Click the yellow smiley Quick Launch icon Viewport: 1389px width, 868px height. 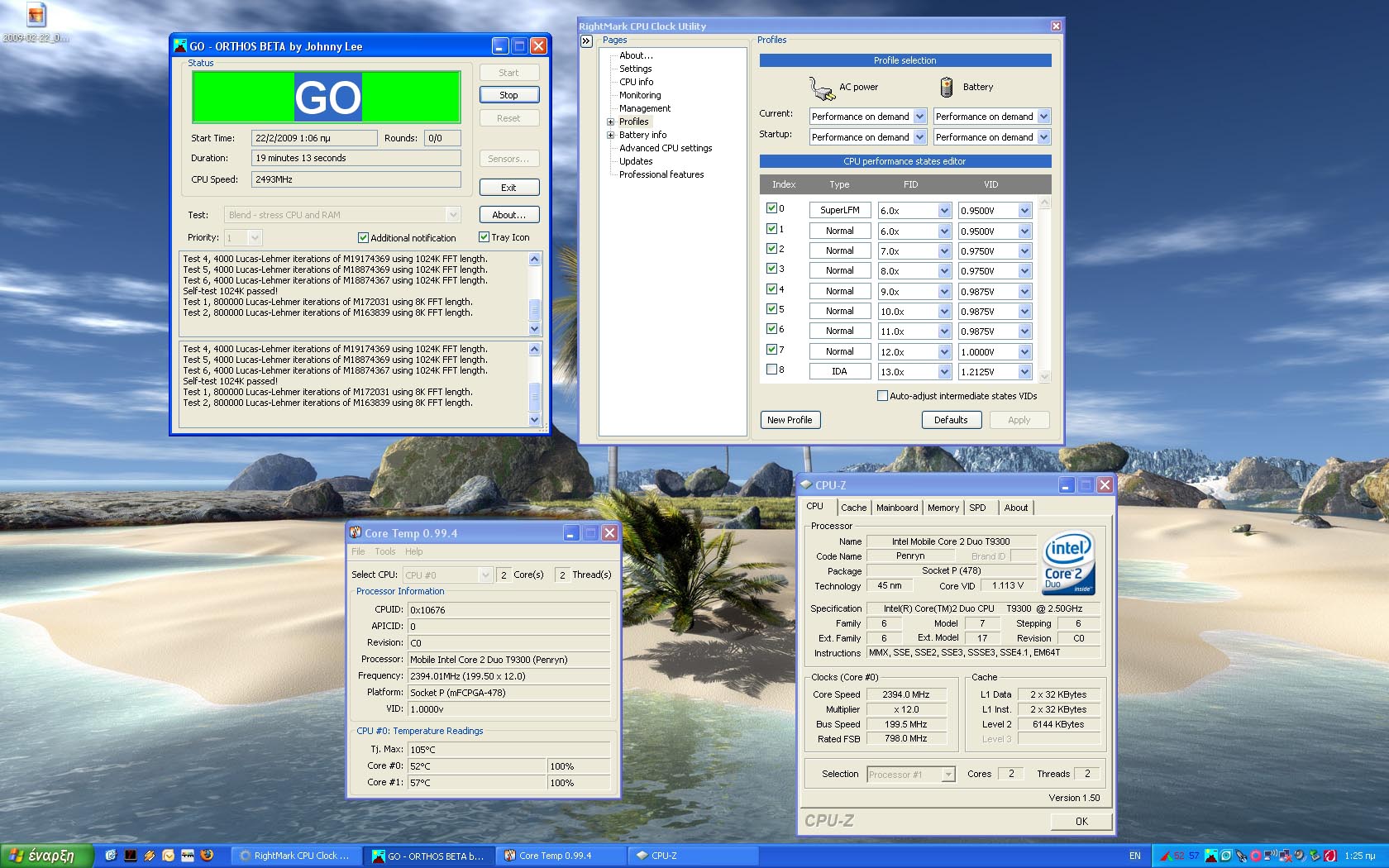coord(168,856)
